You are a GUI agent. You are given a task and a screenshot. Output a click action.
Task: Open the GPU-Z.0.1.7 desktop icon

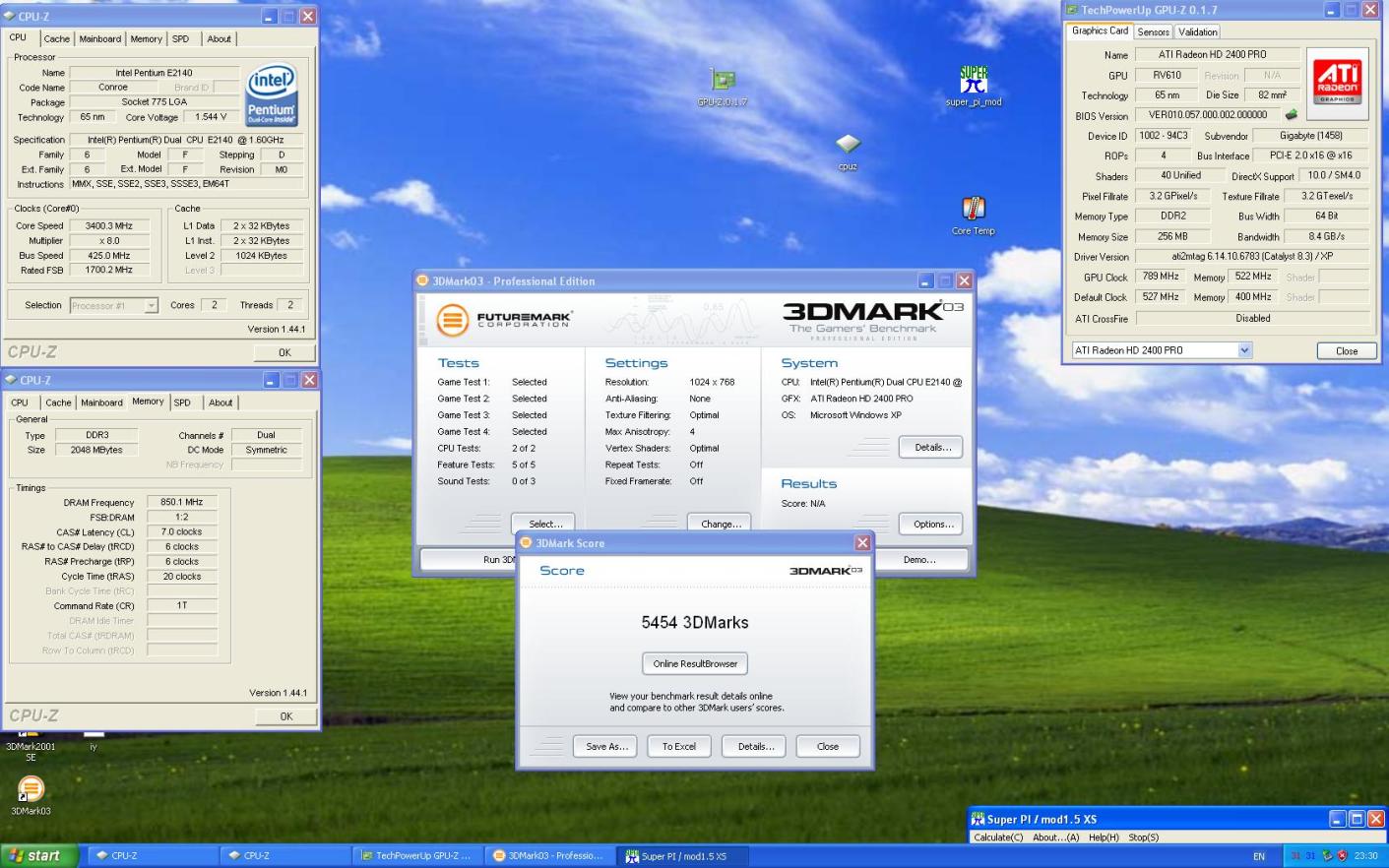723,81
